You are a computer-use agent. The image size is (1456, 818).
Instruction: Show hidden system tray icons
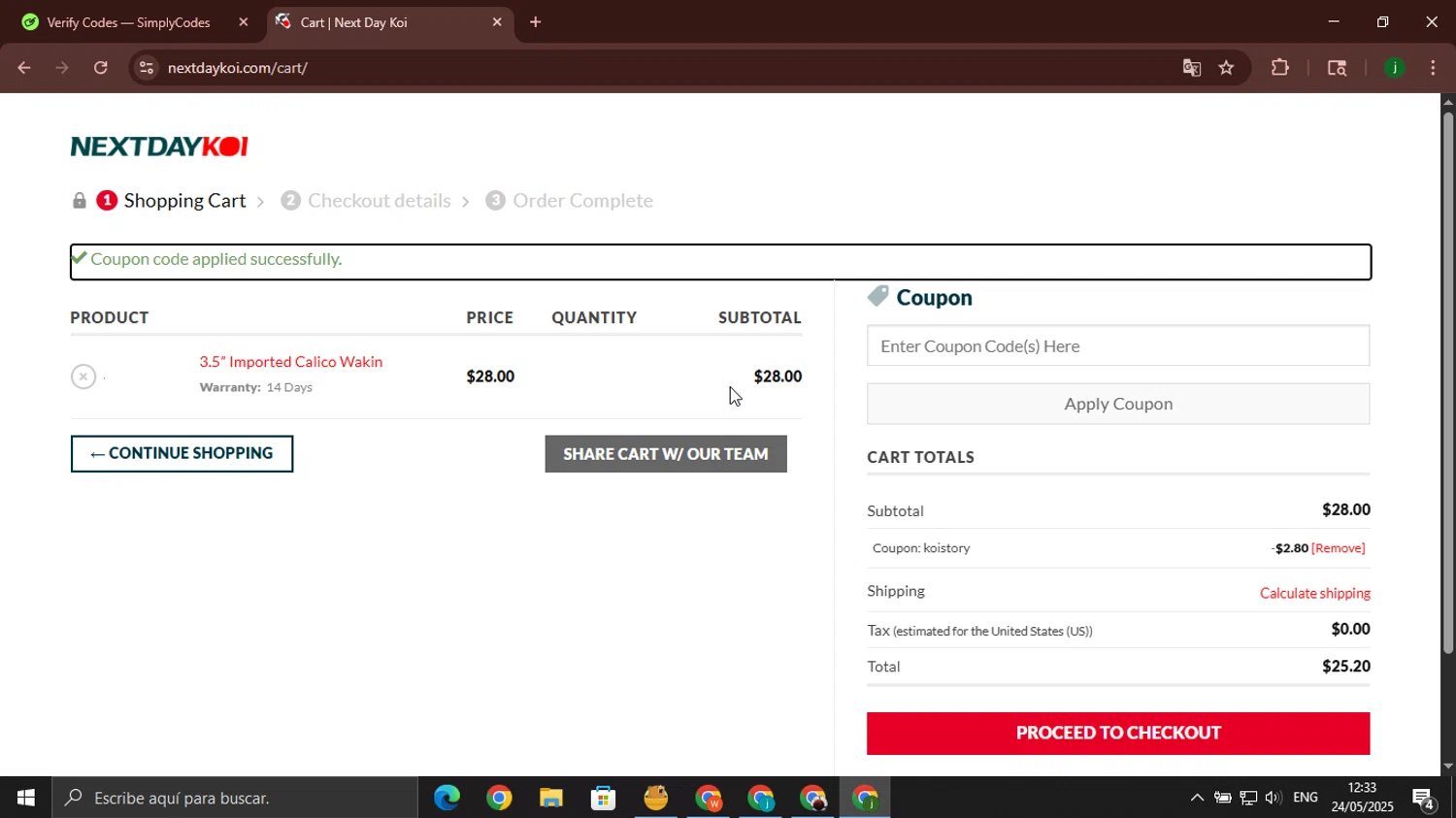pyautogui.click(x=1197, y=798)
